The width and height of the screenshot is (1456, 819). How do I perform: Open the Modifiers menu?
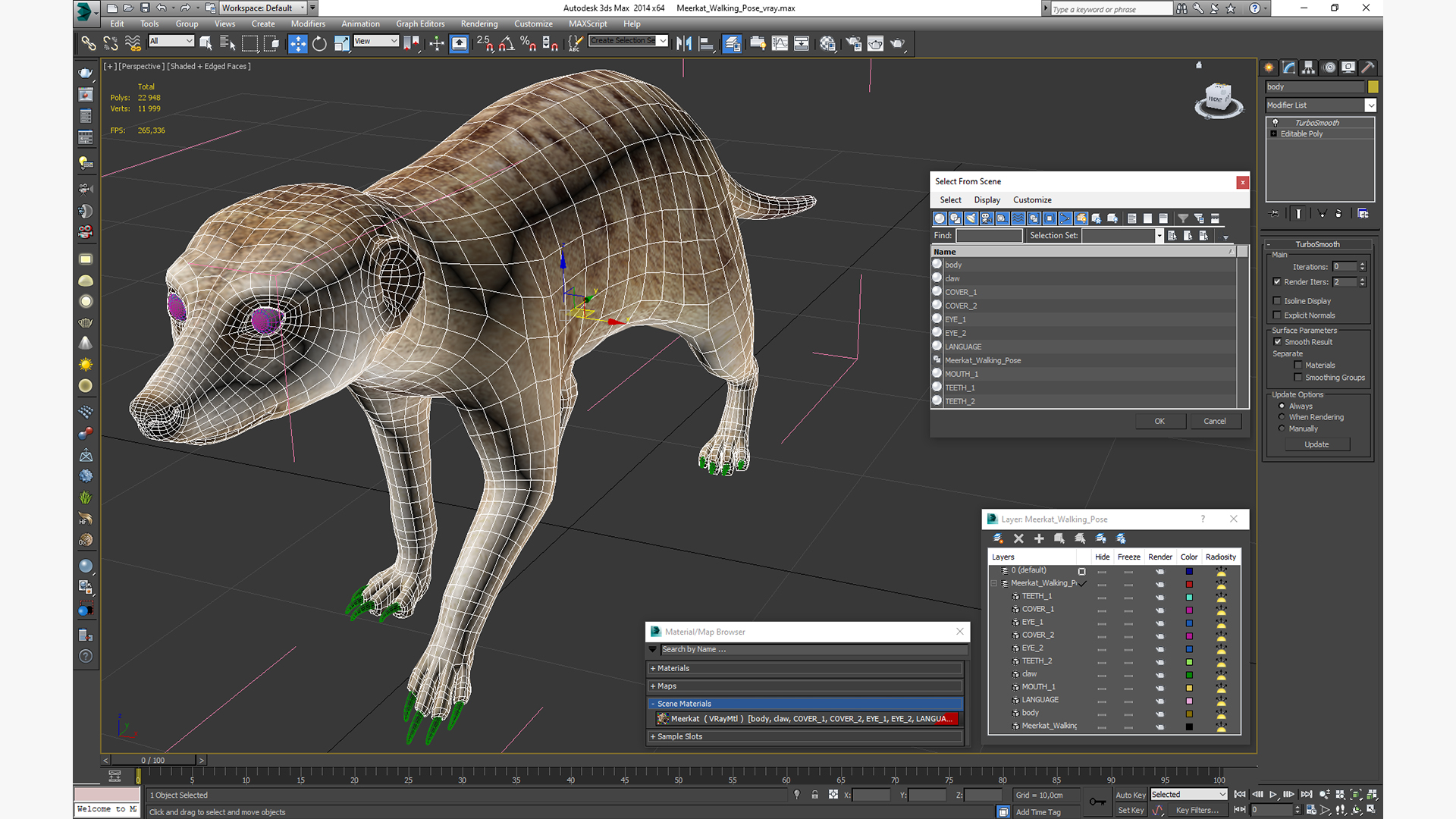pyautogui.click(x=308, y=24)
